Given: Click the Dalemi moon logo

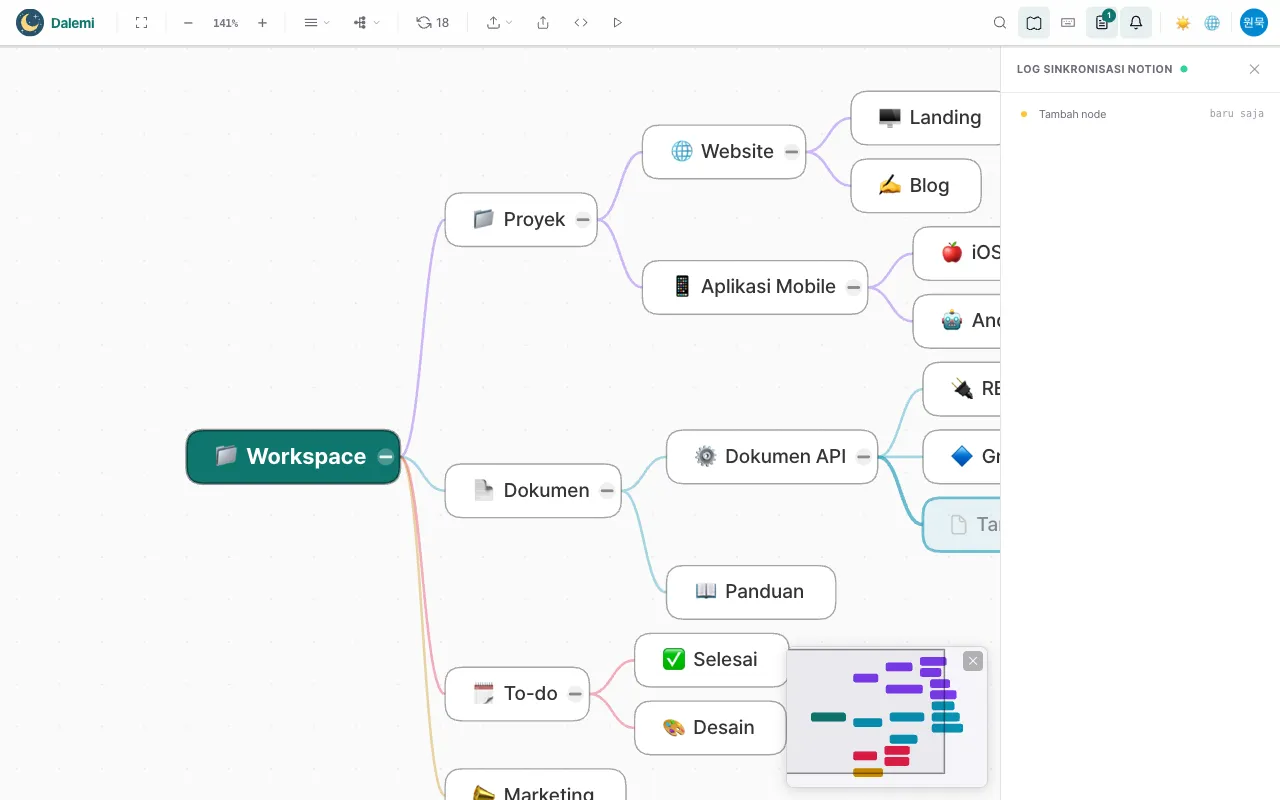Looking at the screenshot, I should pos(30,22).
